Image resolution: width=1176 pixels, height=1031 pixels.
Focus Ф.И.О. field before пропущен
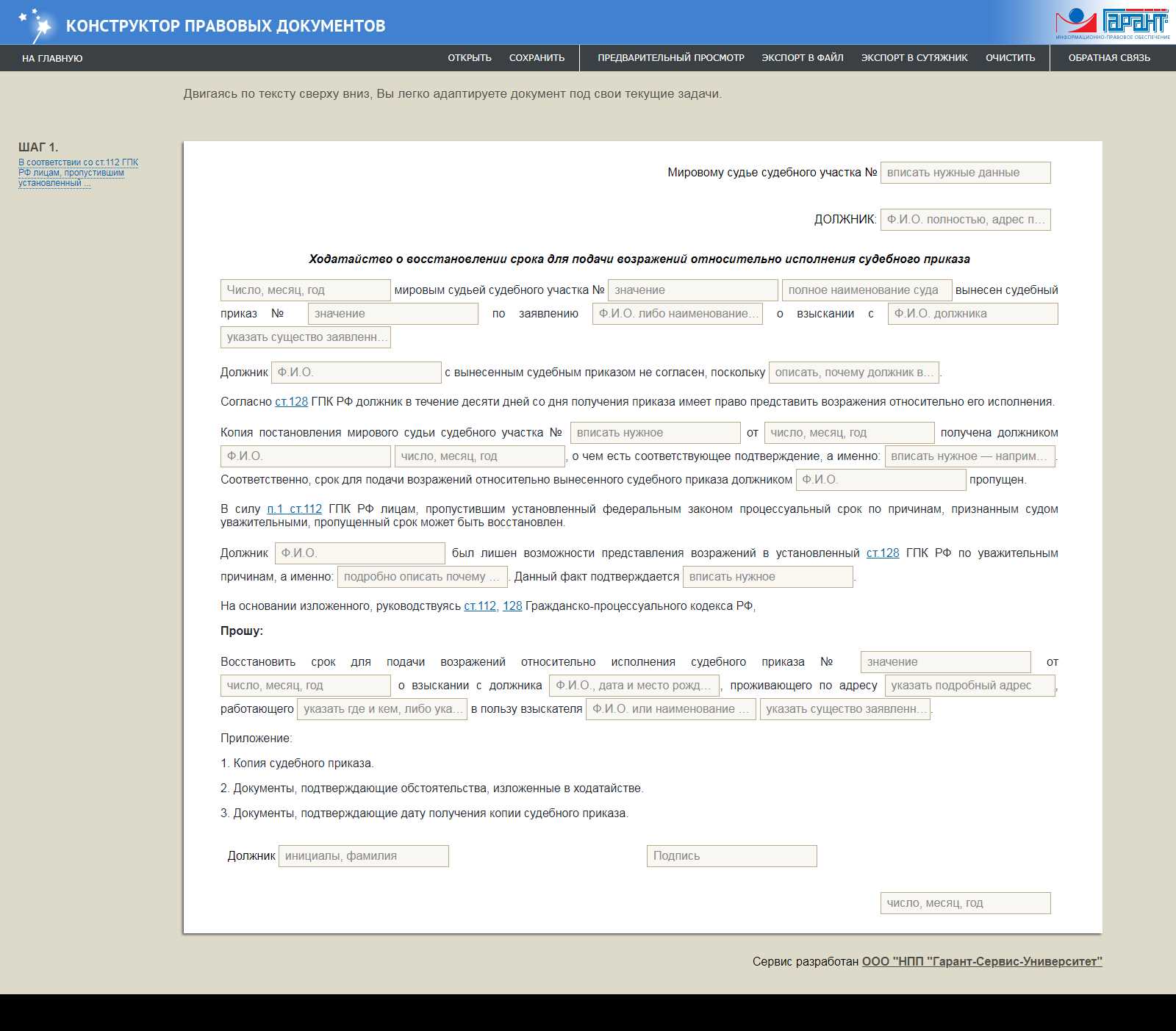[x=881, y=480]
